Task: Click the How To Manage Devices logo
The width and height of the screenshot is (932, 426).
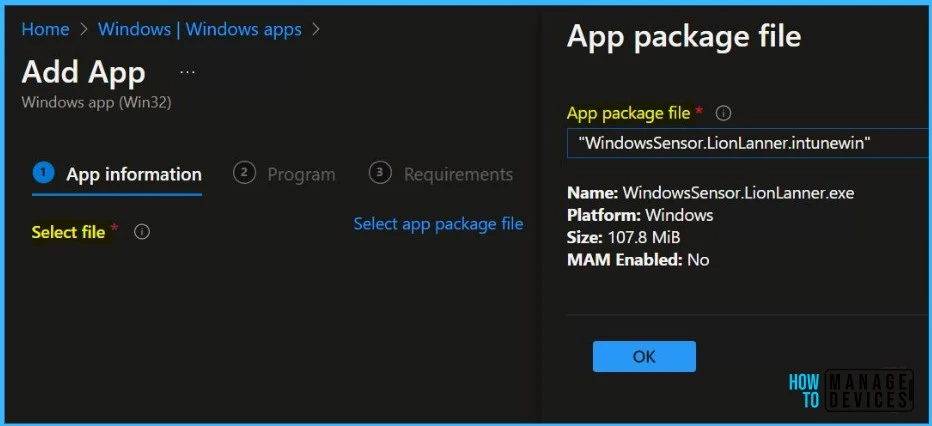Action: 850,390
